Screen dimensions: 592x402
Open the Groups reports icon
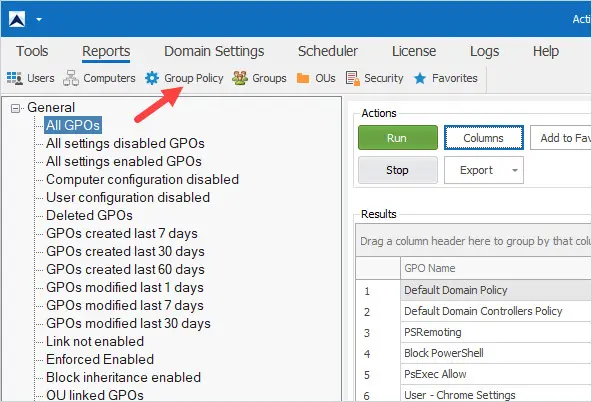point(240,78)
